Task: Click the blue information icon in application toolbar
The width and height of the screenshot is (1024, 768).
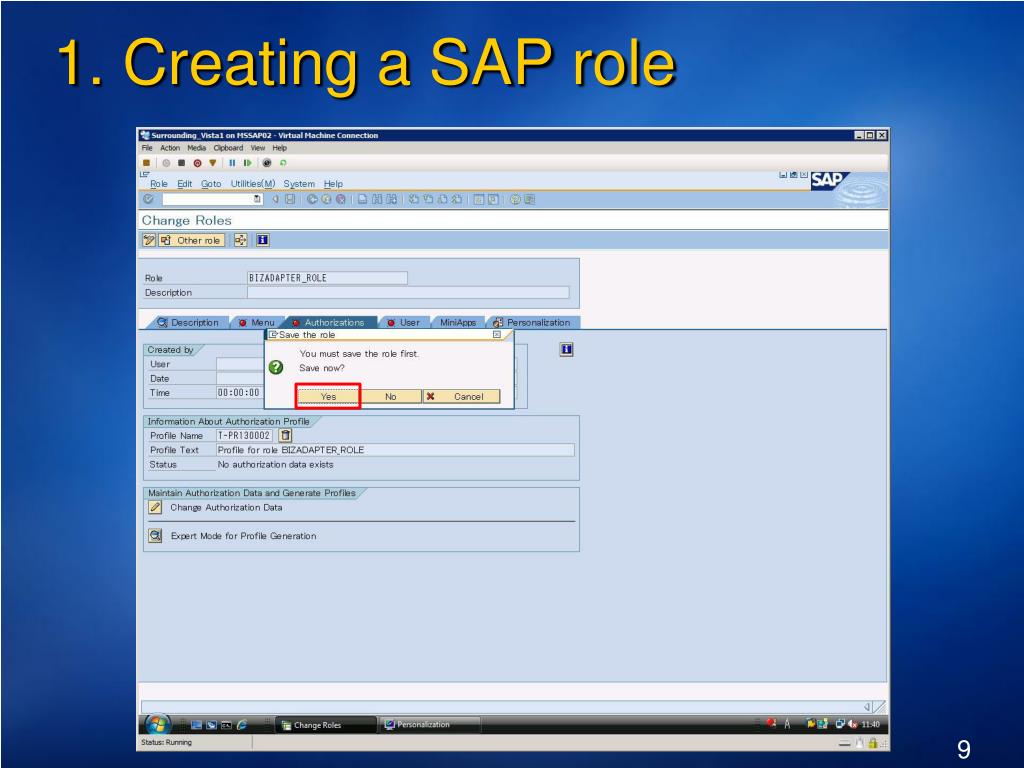Action: pos(263,240)
